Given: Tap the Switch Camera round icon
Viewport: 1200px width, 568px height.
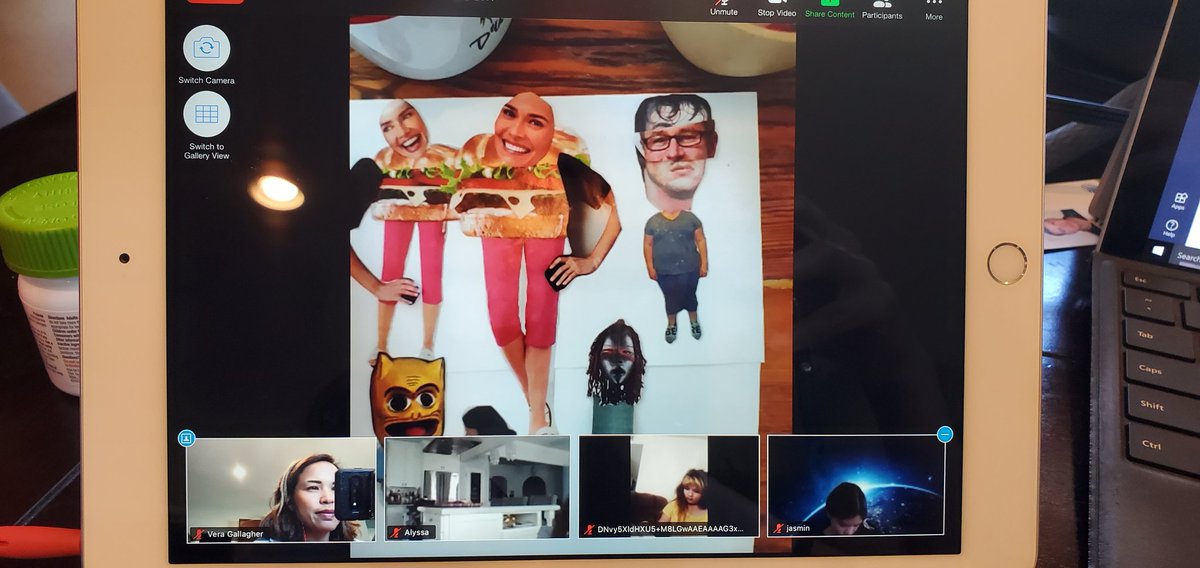Looking at the screenshot, I should [207, 47].
